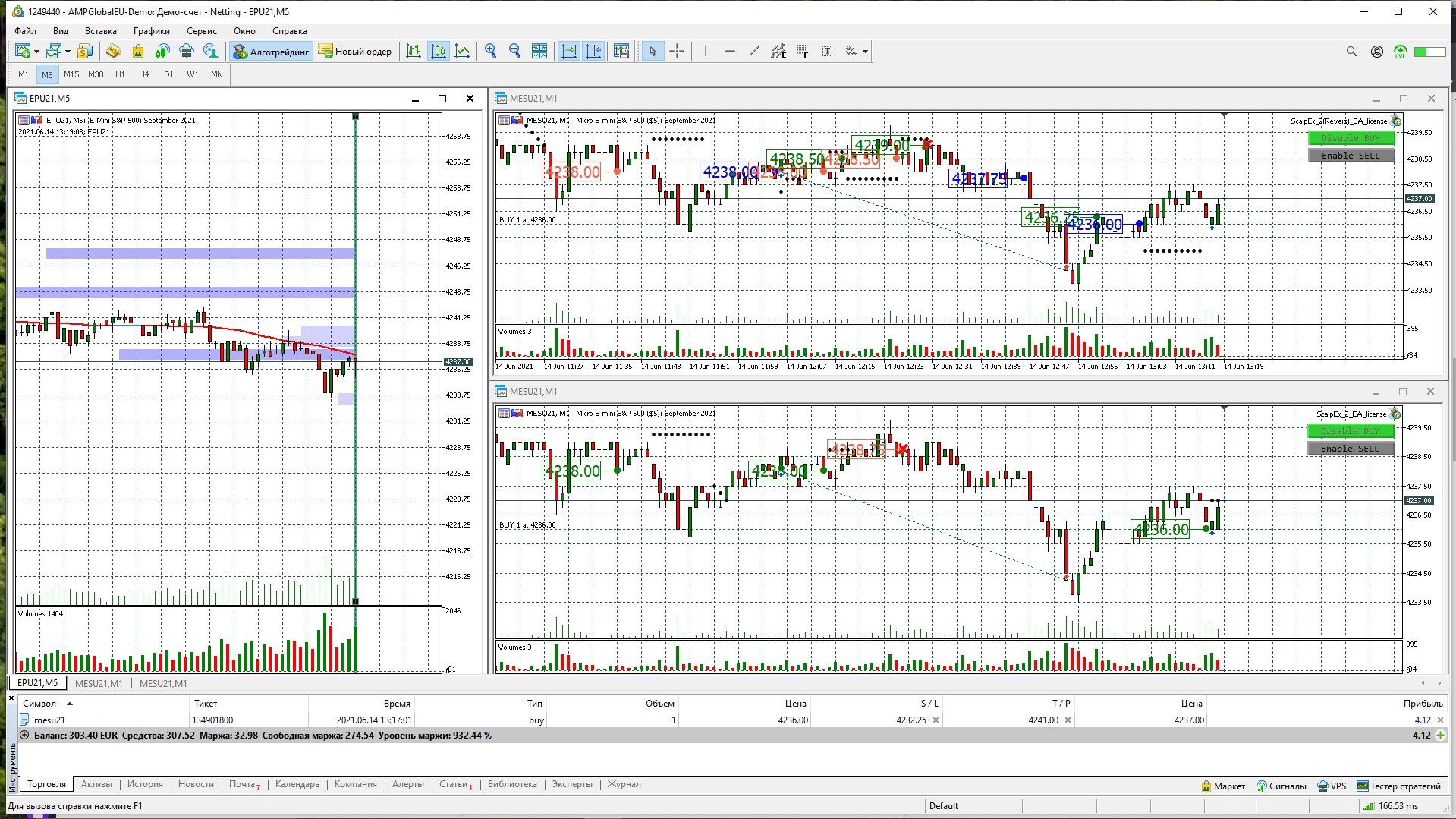This screenshot has height=819, width=1456.
Task: Switch chart to bar chart view
Action: click(414, 51)
